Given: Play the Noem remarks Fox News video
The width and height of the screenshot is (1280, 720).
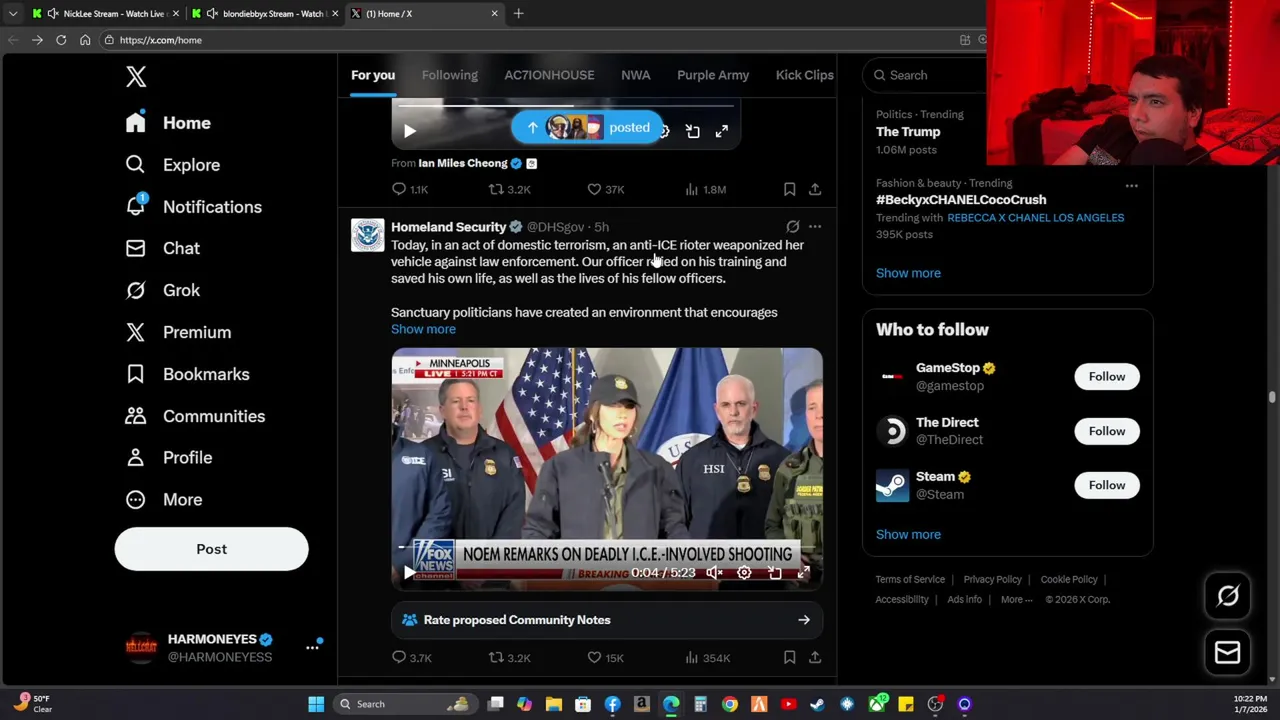Looking at the screenshot, I should point(409,573).
